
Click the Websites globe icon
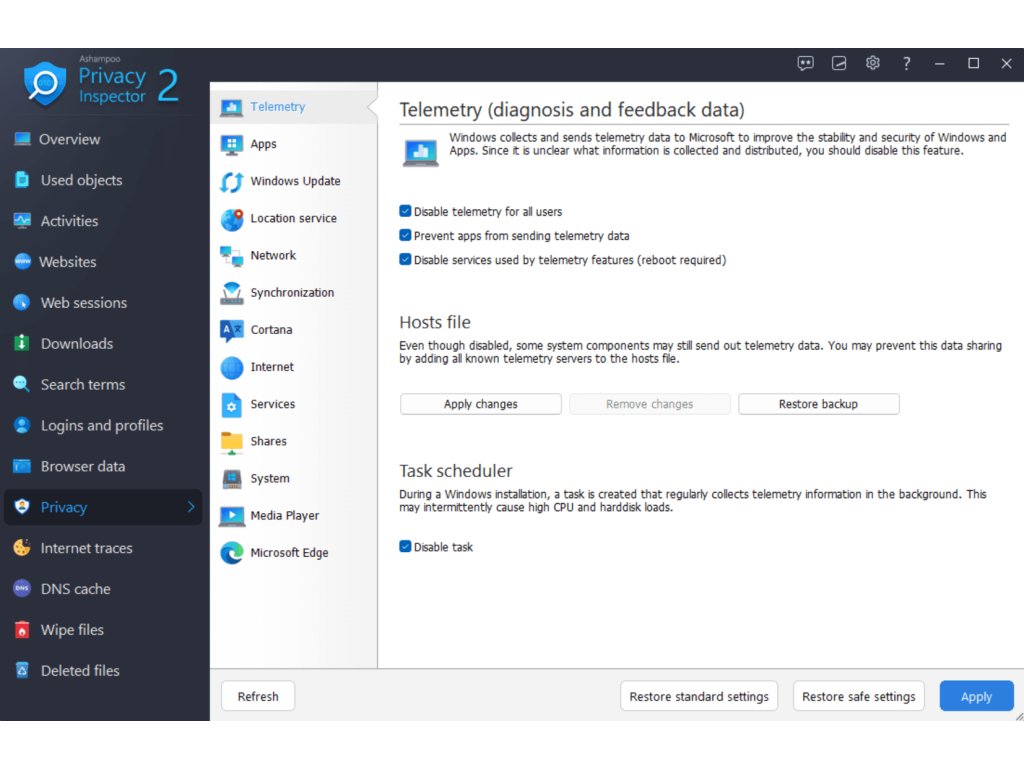coord(22,262)
